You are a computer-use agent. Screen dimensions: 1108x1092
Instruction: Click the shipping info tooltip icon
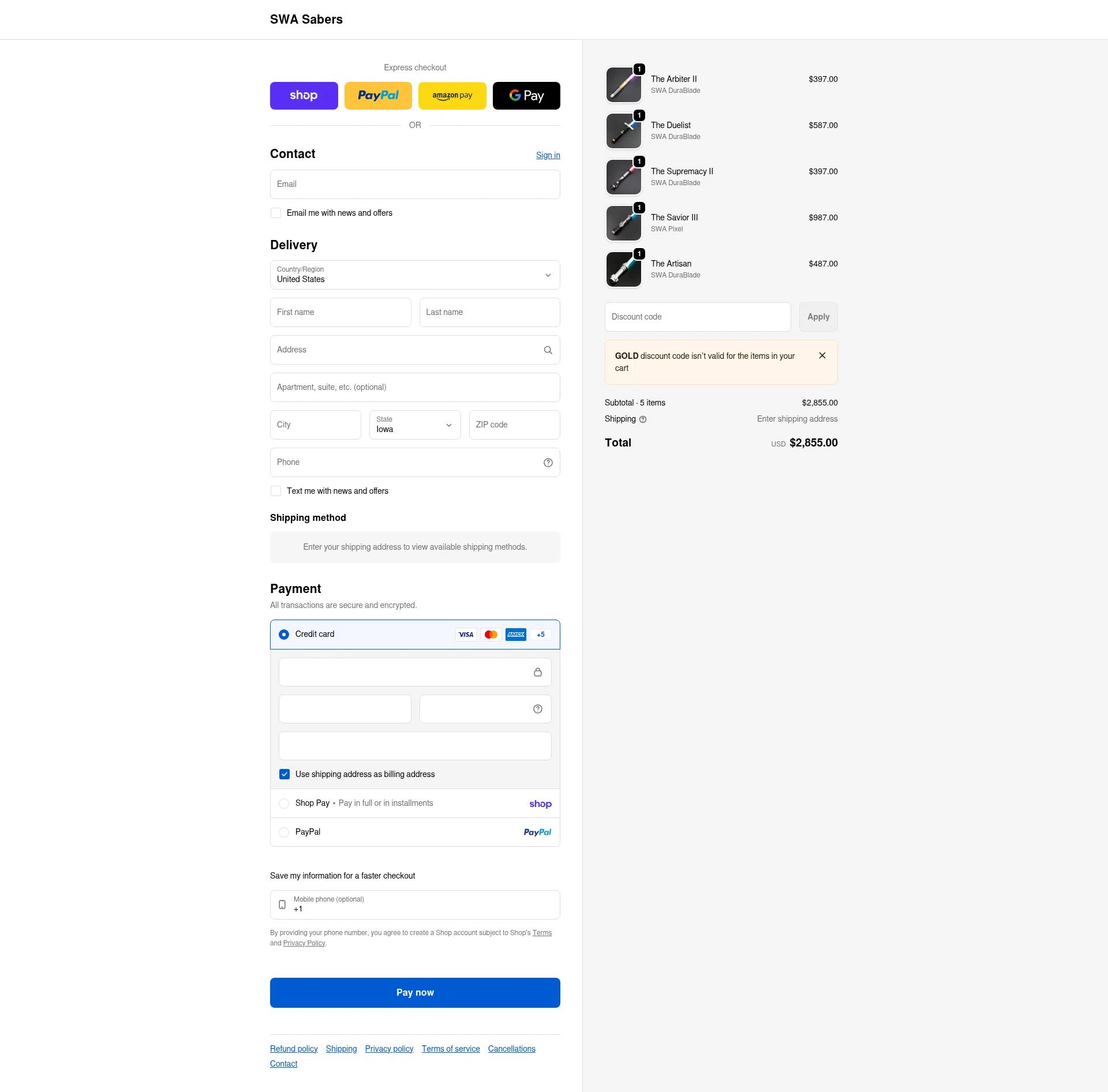tap(643, 419)
